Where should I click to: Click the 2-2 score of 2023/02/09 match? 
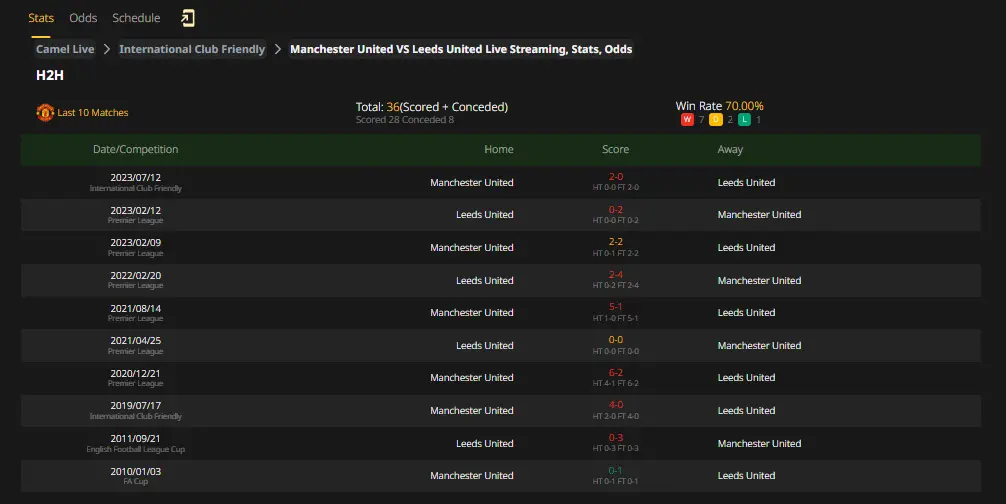point(615,242)
